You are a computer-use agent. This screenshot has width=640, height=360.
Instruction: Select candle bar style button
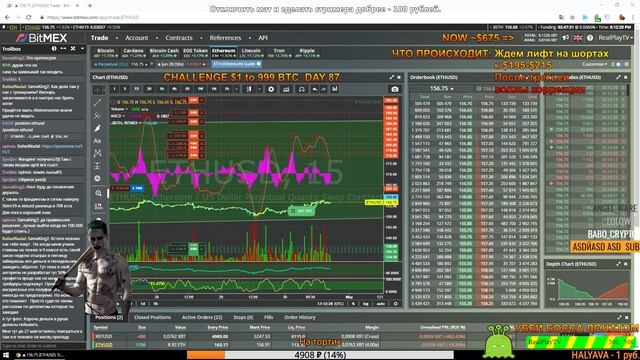249,89
